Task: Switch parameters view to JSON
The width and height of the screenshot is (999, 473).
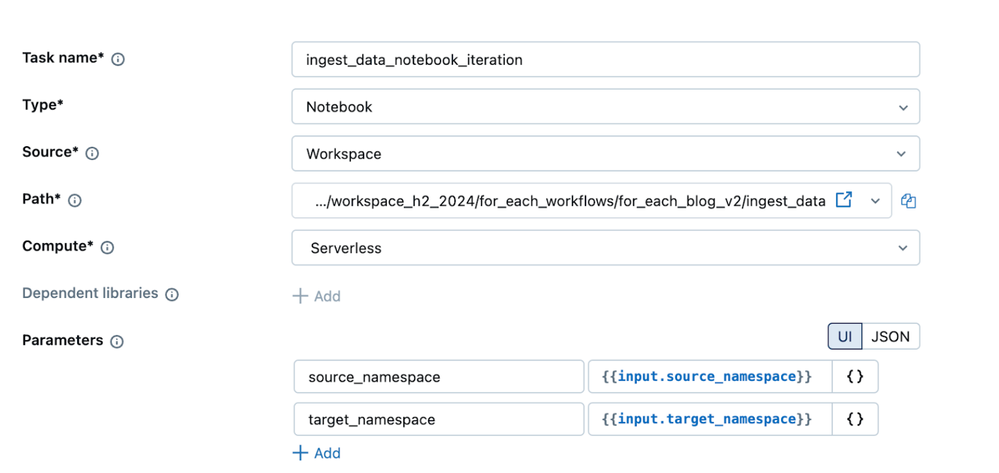Action: pos(890,337)
